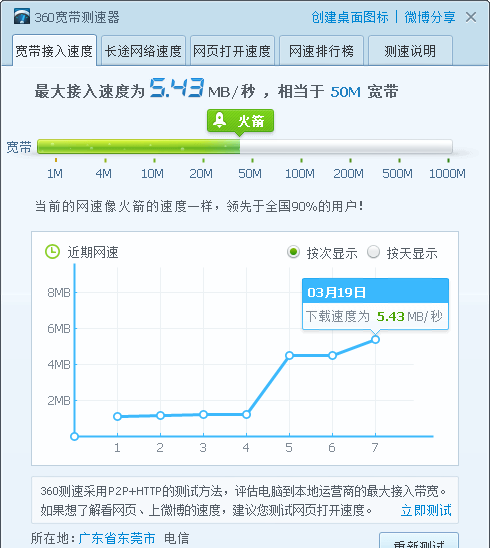
Task: Click the 创建桌面图标 link
Action: 350,17
